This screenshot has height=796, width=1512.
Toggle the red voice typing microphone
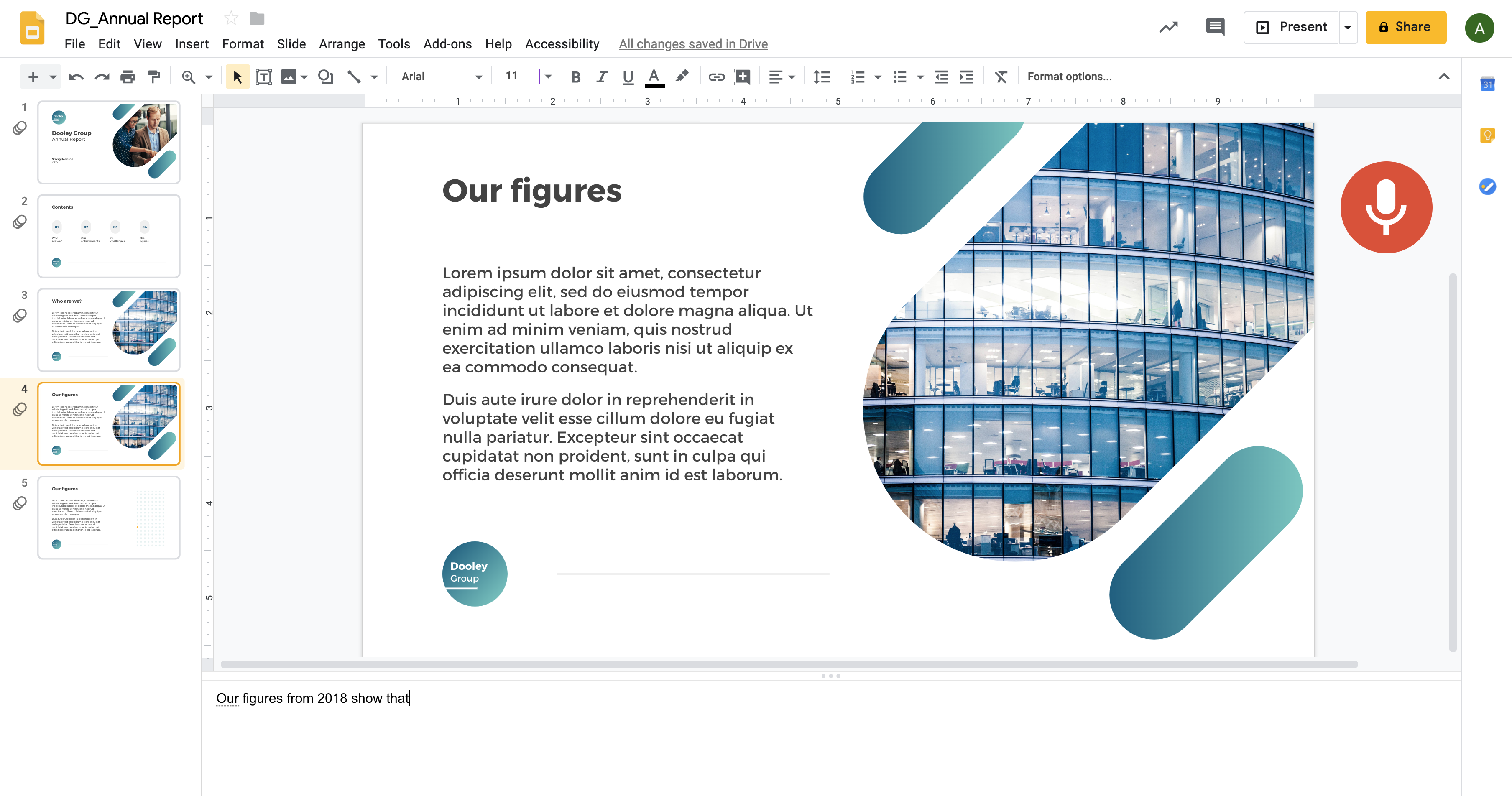(x=1386, y=207)
